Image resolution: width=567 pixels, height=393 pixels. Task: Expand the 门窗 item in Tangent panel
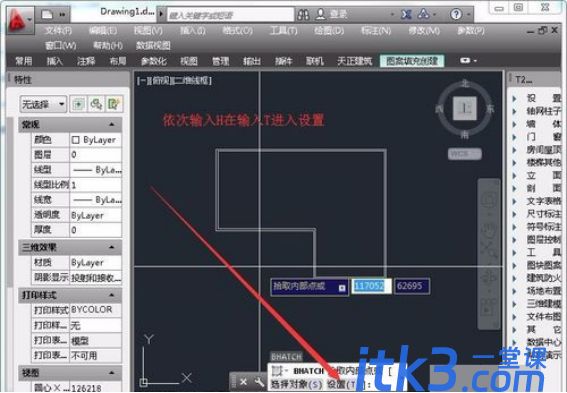pyautogui.click(x=514, y=137)
